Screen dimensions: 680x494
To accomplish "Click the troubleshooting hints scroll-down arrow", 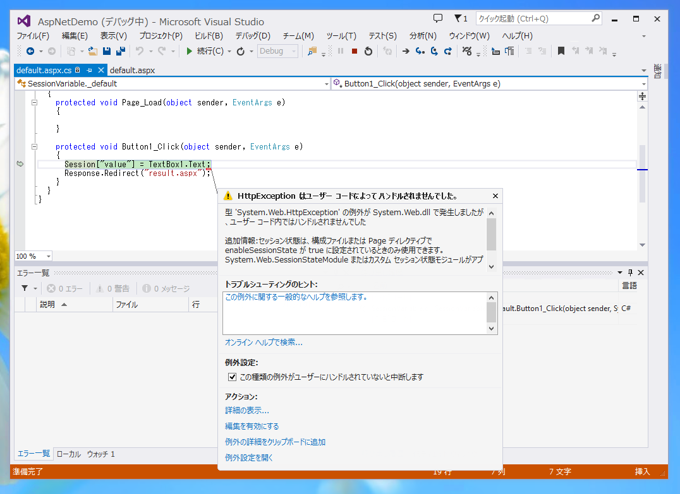I will point(491,329).
